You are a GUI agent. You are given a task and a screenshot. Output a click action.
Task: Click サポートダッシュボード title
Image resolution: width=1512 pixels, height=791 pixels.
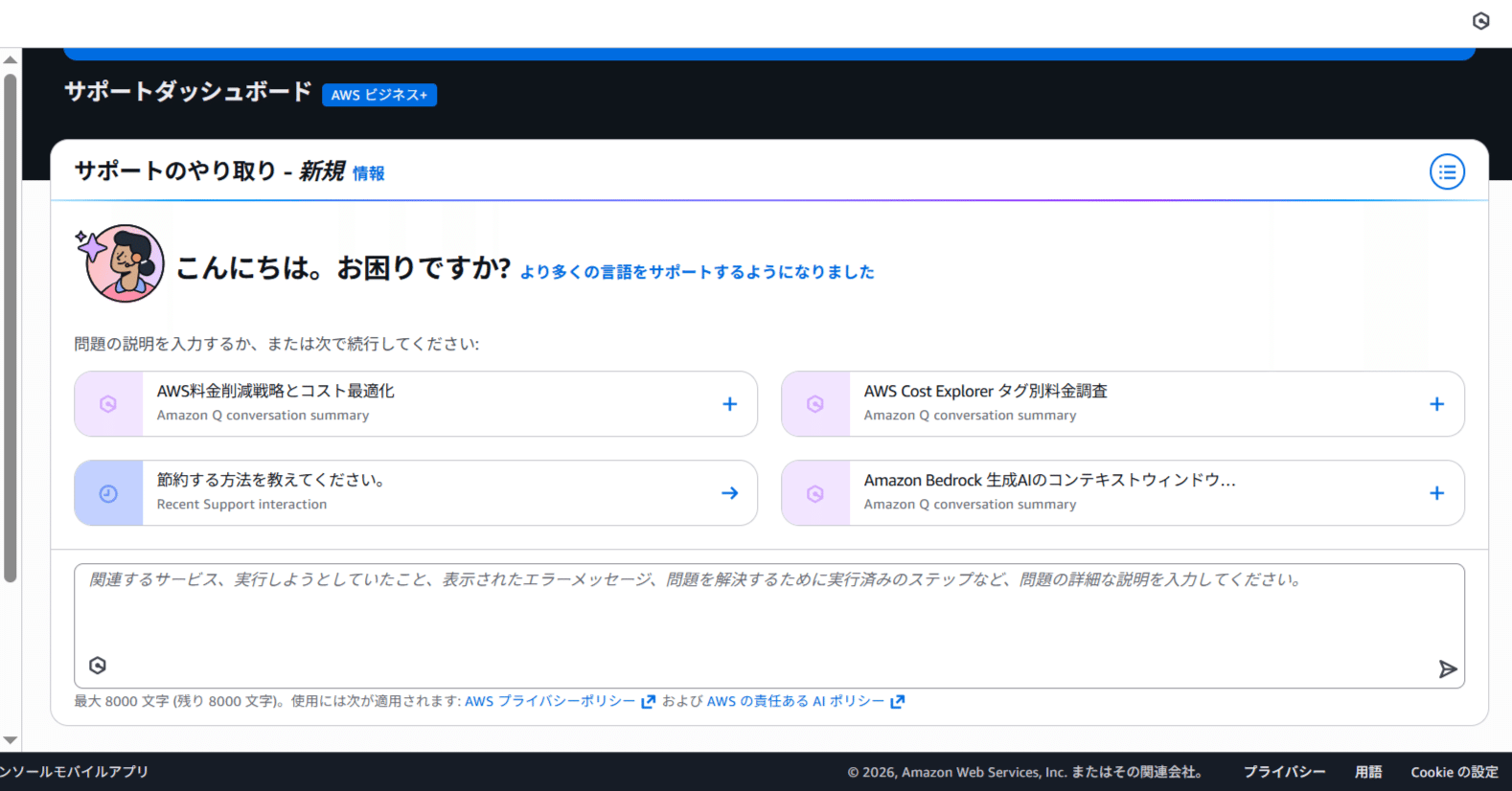pos(188,92)
